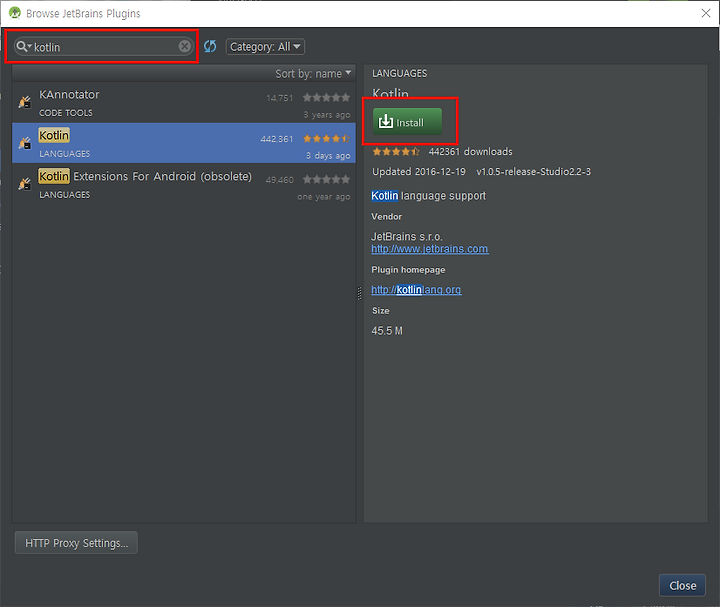Select Kotlin Extensions For Android (obsolete)
720x607 pixels.
click(x=184, y=184)
